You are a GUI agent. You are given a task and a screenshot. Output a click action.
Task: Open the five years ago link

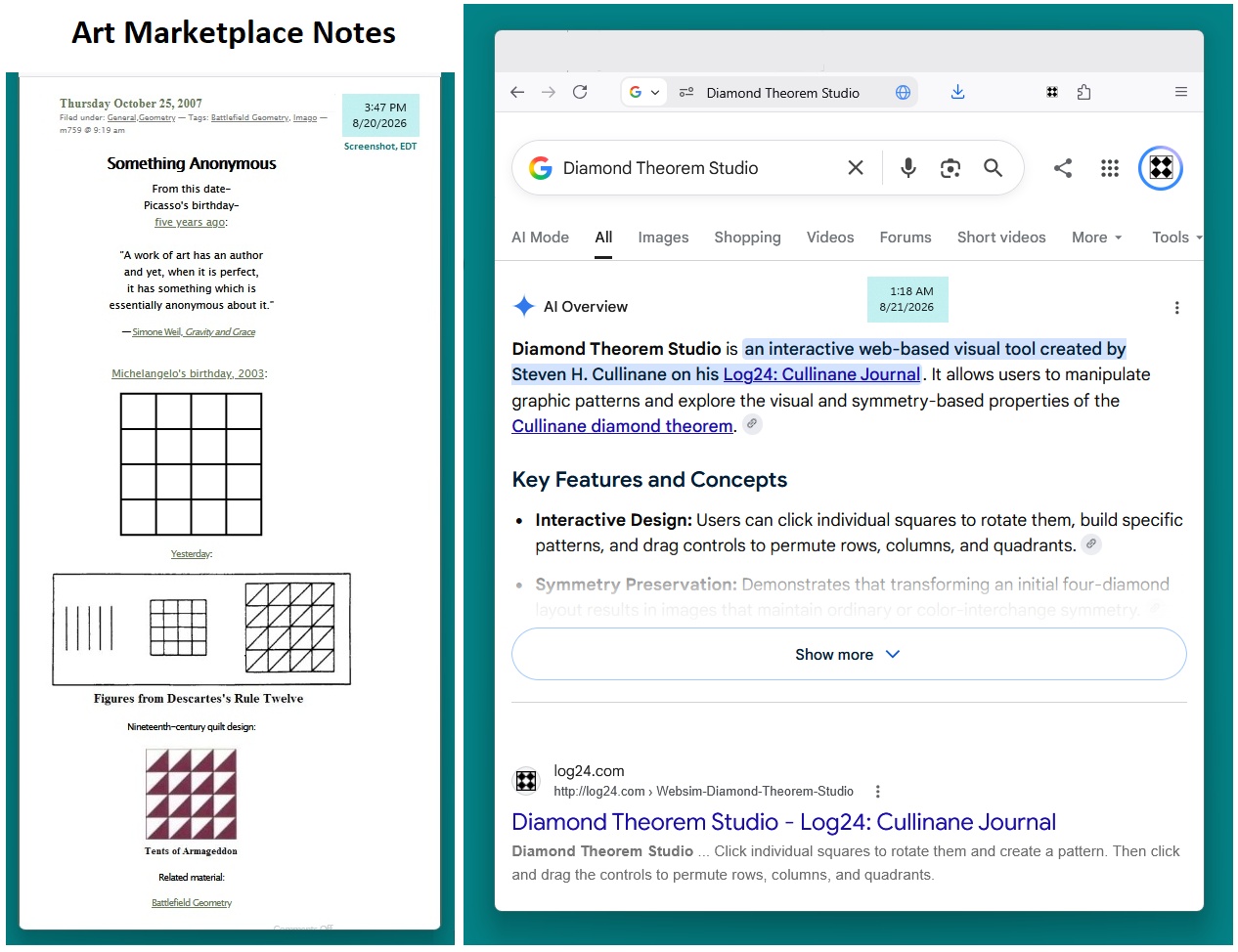190,222
